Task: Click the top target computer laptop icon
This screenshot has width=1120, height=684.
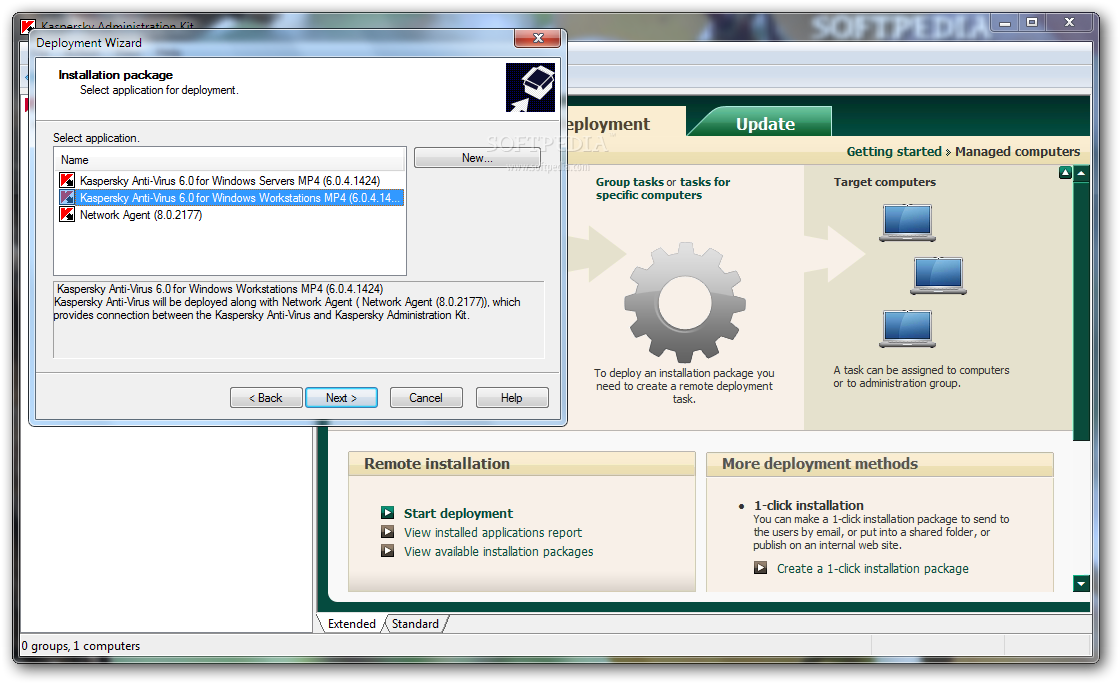Action: (907, 223)
